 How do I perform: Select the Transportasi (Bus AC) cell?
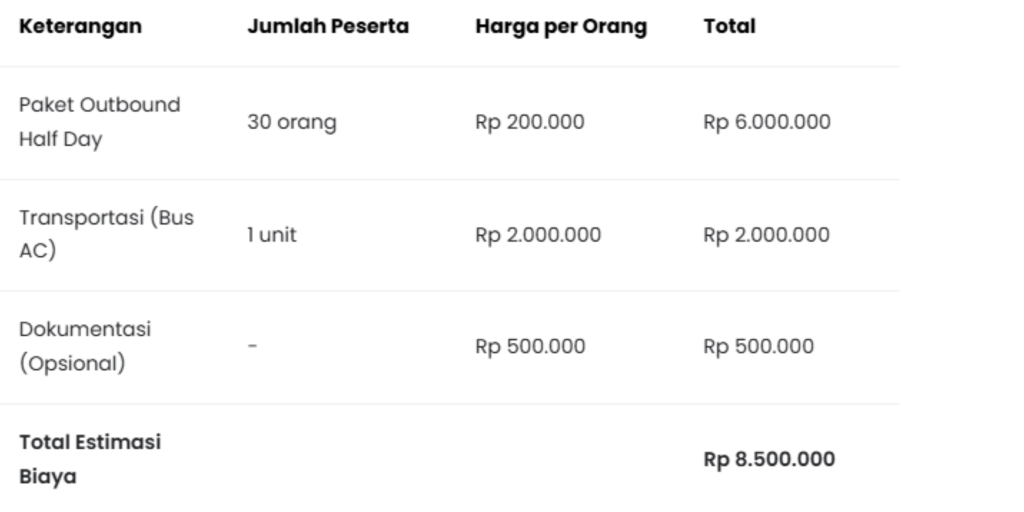click(x=106, y=234)
